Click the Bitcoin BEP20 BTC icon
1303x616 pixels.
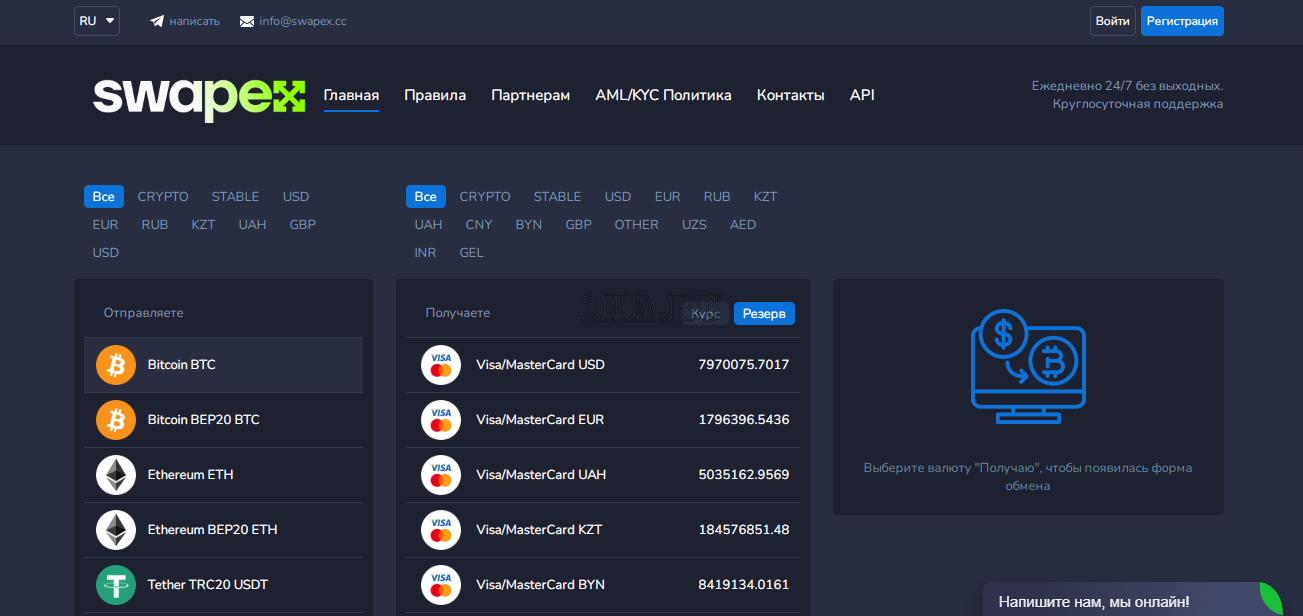pyautogui.click(x=116, y=420)
